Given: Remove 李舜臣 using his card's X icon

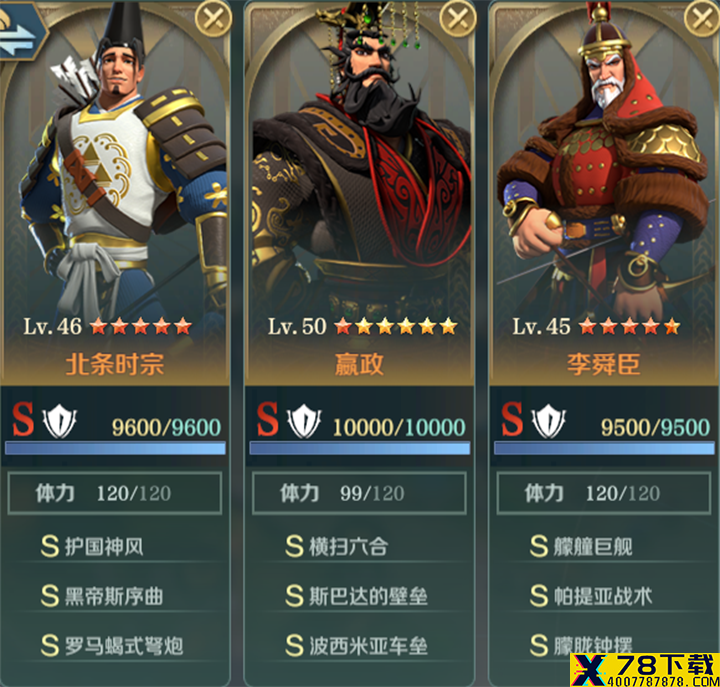Looking at the screenshot, I should (x=702, y=18).
